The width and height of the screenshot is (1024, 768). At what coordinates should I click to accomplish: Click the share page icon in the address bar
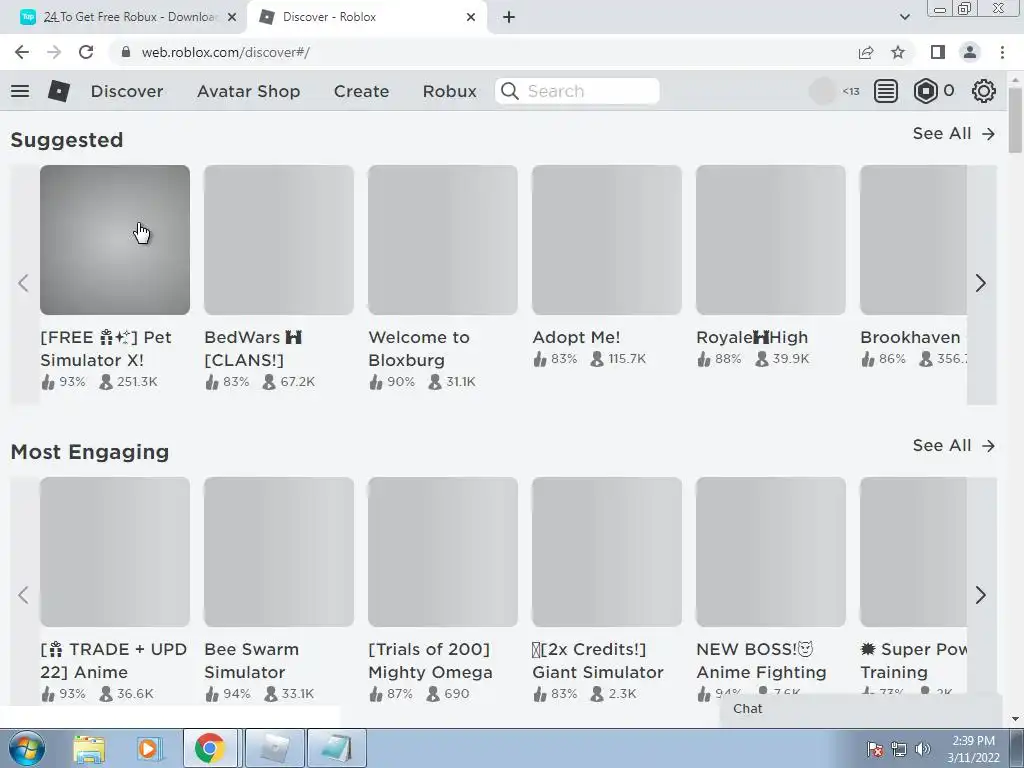tap(866, 52)
